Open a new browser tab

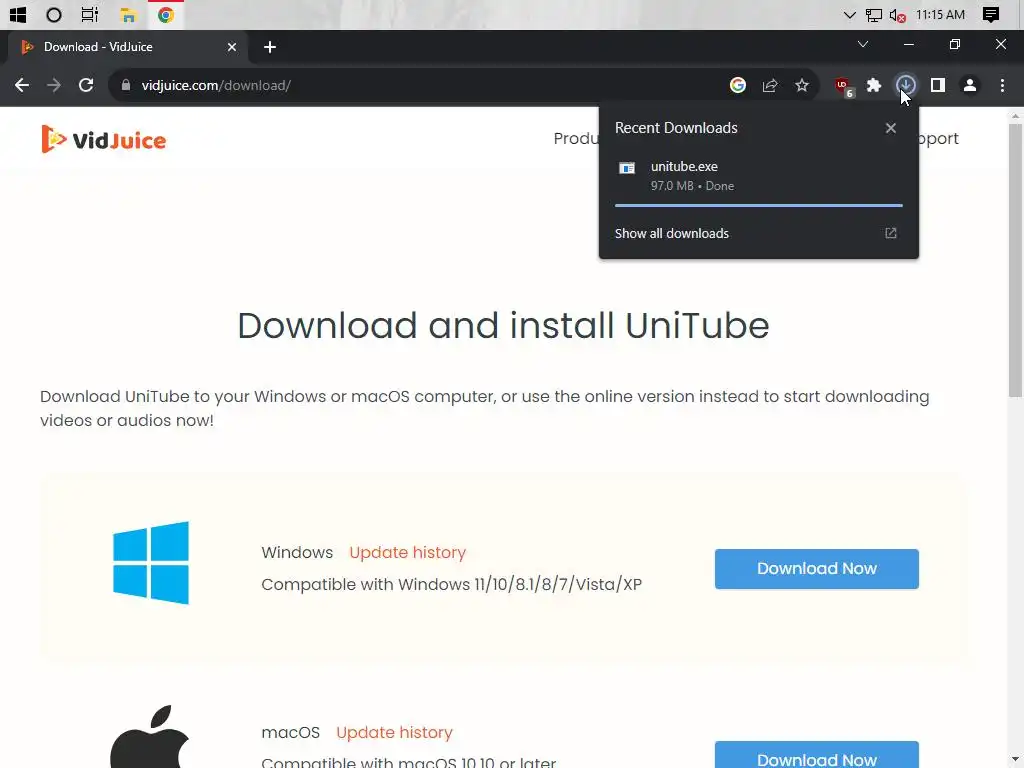(270, 47)
